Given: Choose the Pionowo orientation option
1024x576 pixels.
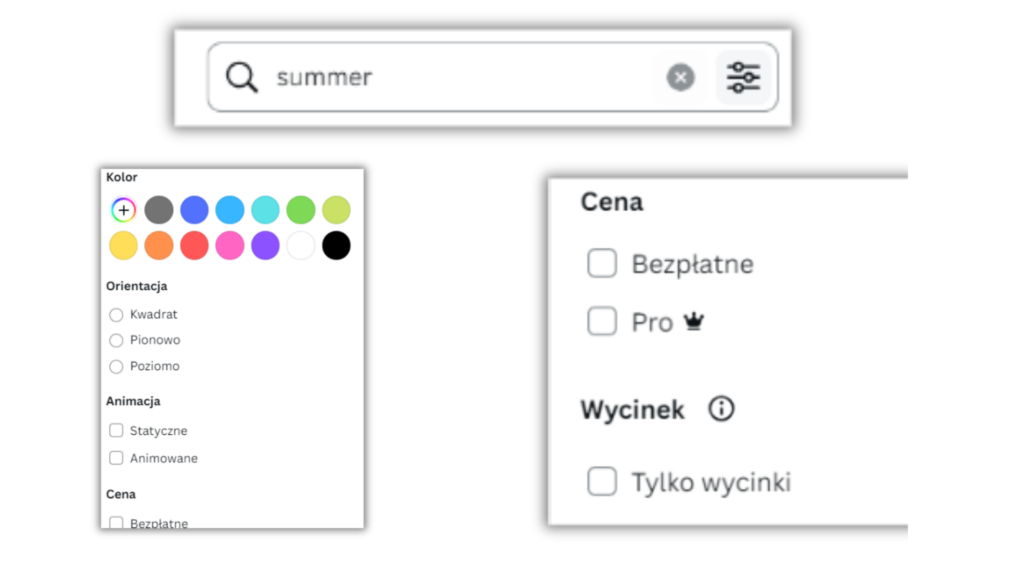Looking at the screenshot, I should pyautogui.click(x=117, y=341).
